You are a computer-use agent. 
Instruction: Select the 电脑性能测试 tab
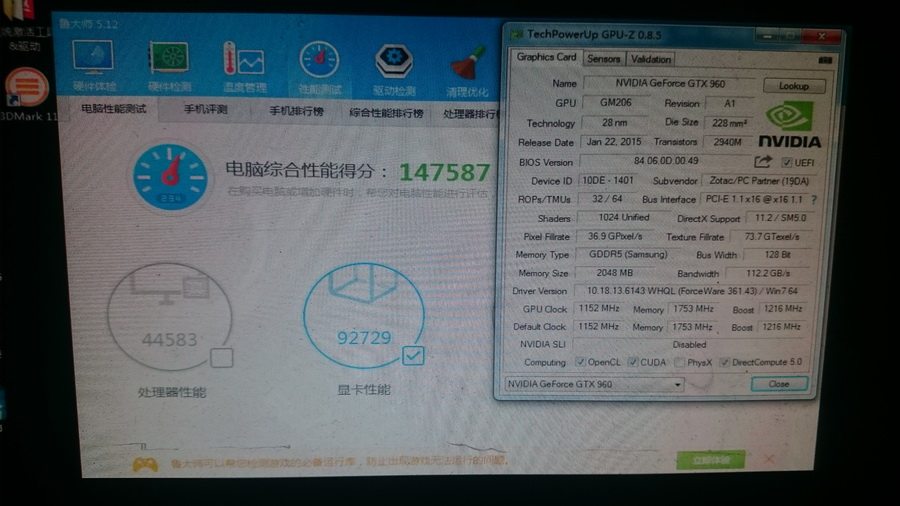114,108
